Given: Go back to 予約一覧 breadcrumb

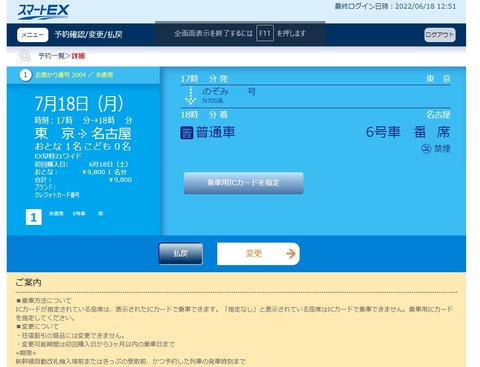Looking at the screenshot, I should tap(52, 56).
